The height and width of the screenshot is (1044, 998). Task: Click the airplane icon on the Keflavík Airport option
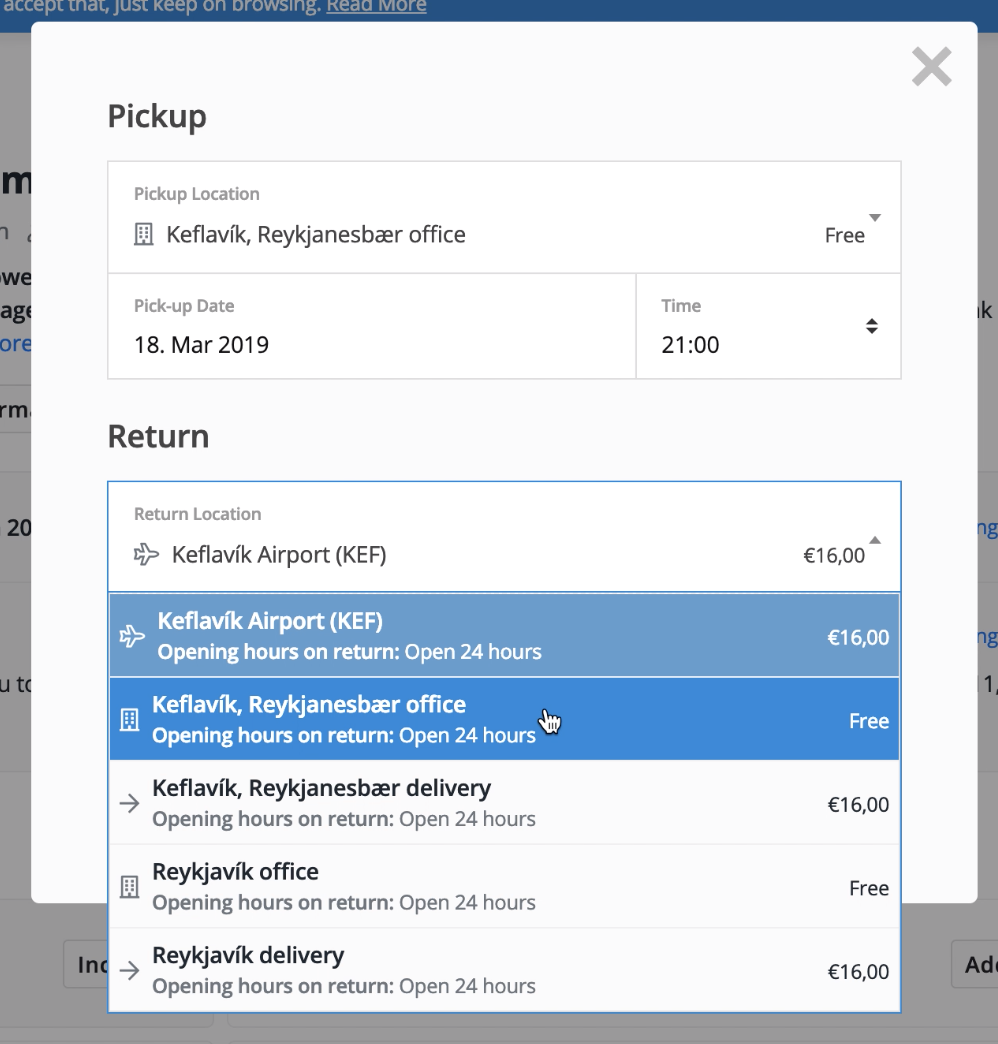[x=131, y=637]
